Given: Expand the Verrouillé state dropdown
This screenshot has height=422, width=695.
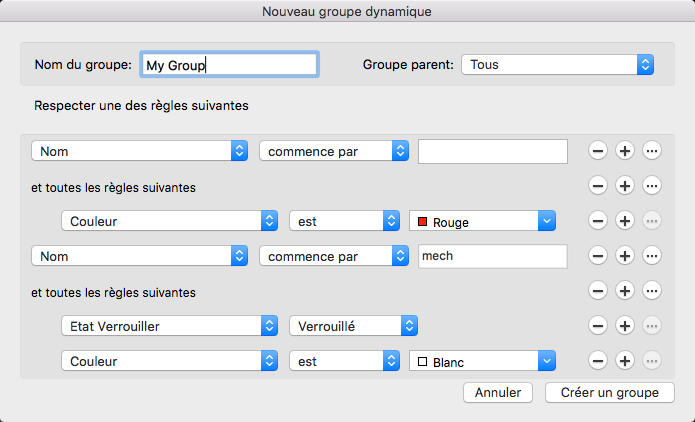Looking at the screenshot, I should (353, 326).
